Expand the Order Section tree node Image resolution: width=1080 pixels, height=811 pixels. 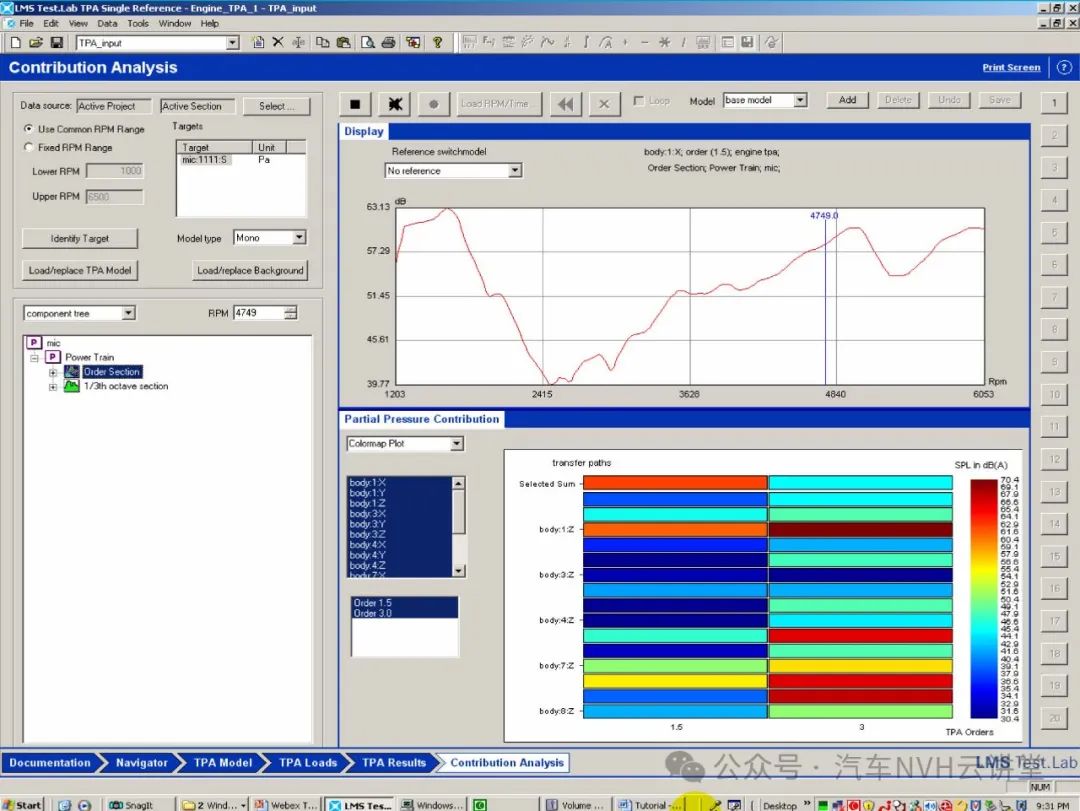point(53,372)
